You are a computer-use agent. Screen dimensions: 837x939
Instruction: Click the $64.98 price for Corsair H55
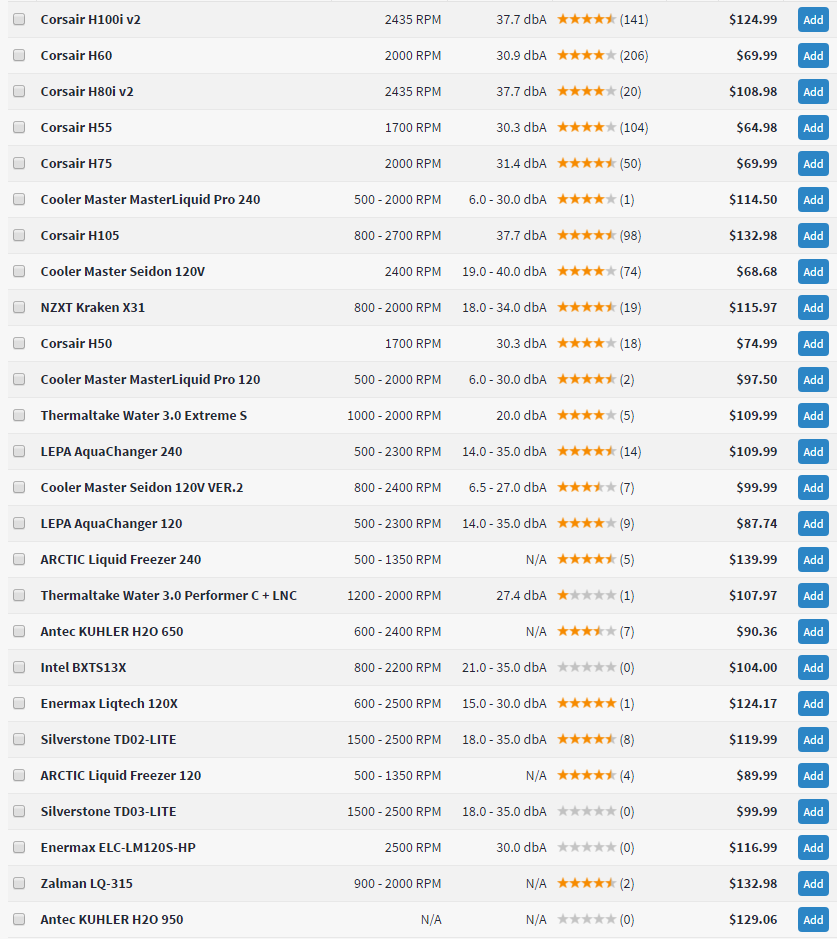pos(757,127)
